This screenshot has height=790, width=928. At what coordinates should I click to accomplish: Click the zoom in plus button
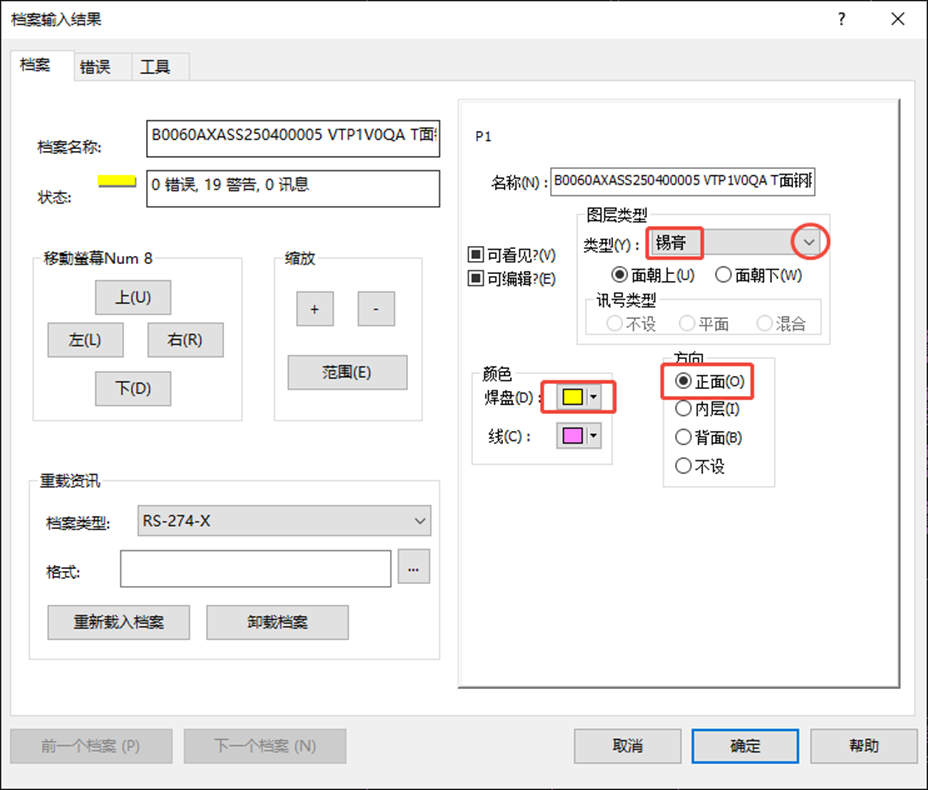click(x=314, y=310)
